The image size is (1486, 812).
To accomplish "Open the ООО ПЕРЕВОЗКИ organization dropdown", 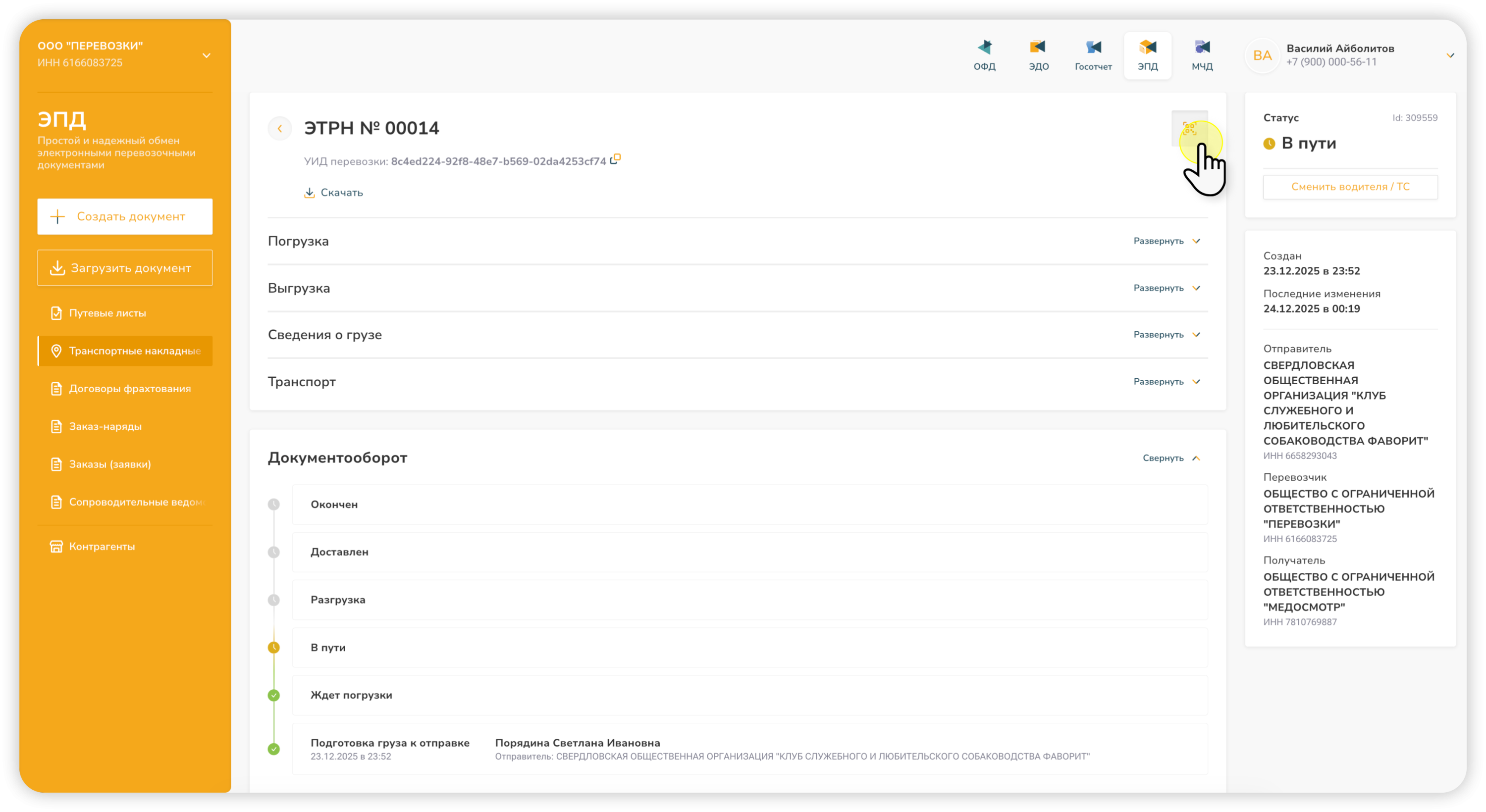I will [206, 56].
